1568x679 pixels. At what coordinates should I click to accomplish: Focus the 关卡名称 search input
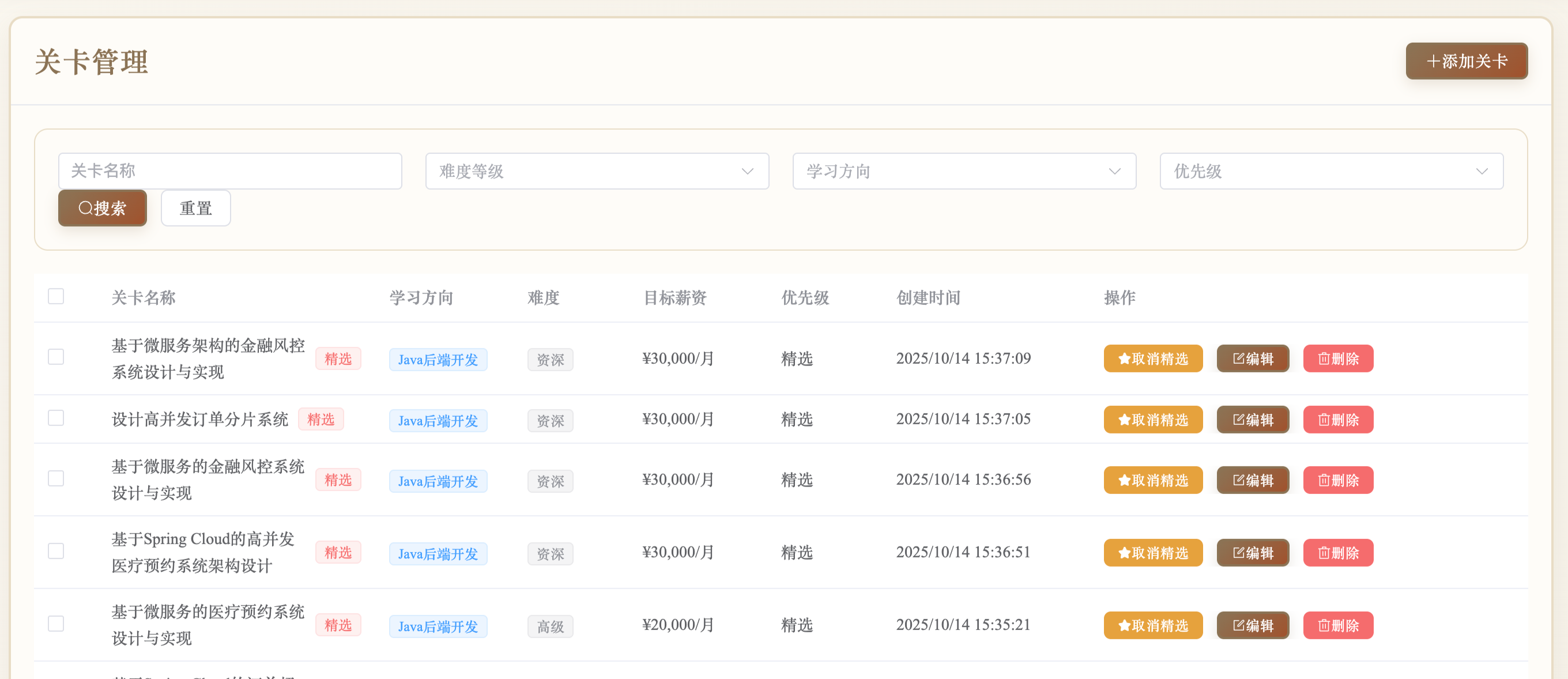229,171
